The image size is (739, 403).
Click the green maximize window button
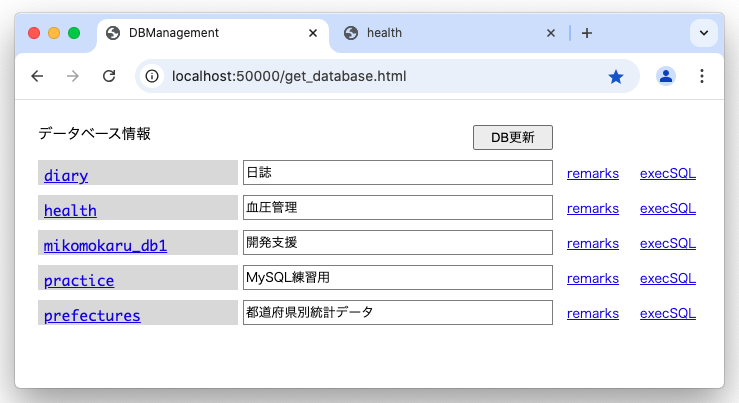pos(74,33)
